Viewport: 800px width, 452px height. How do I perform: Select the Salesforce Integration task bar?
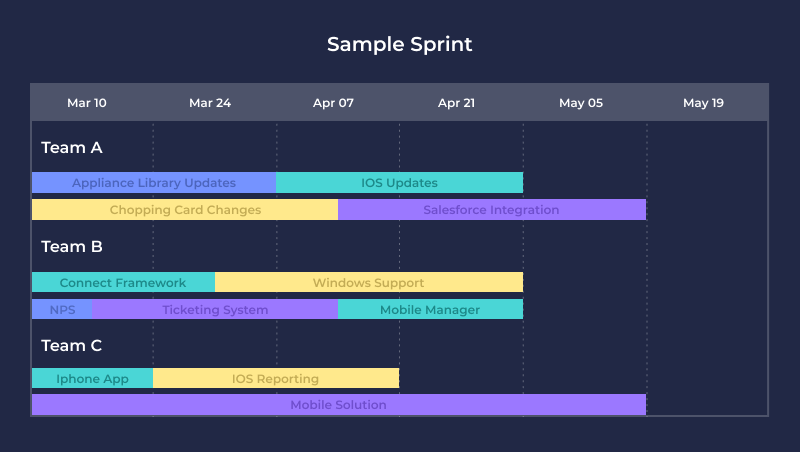click(x=491, y=210)
